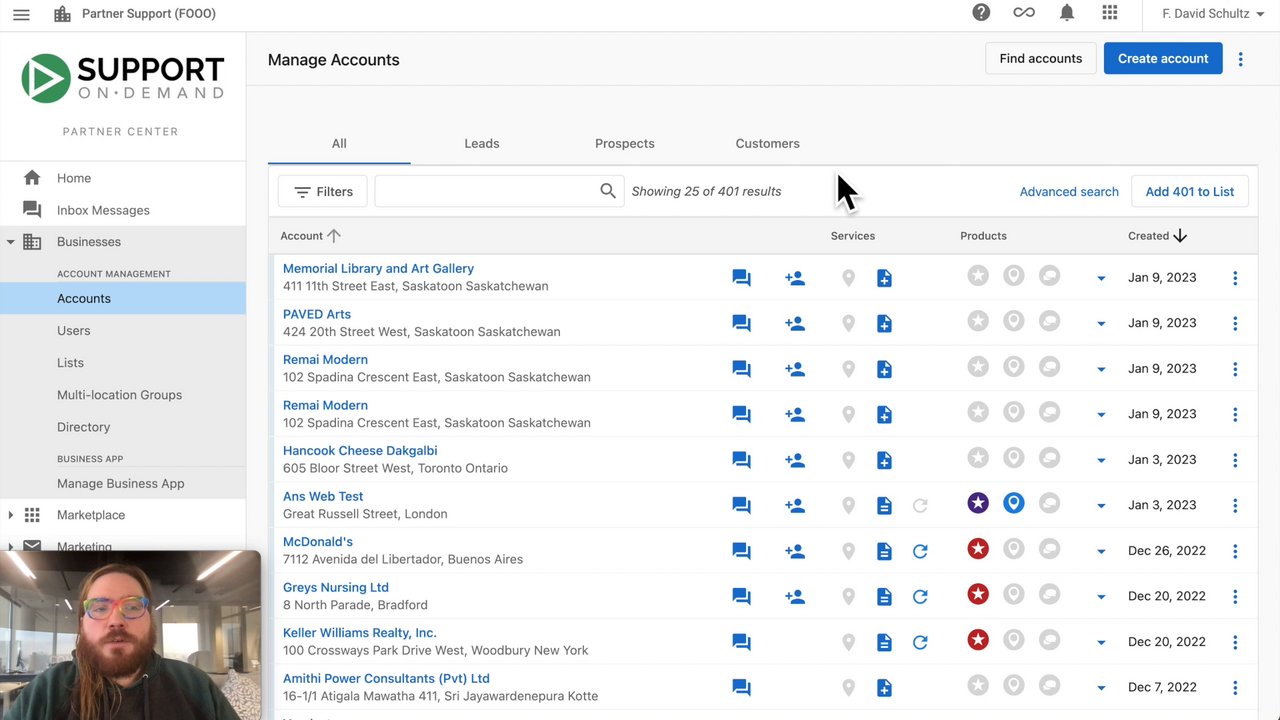Image resolution: width=1280 pixels, height=720 pixels.
Task: Click red star product in McDonald's row
Action: 978,549
